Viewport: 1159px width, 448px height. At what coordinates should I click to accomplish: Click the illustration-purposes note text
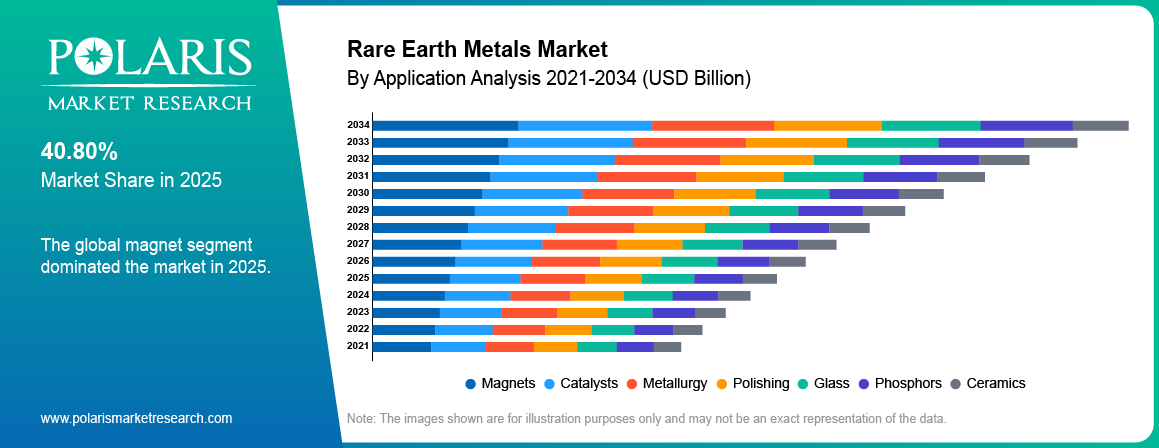(x=647, y=418)
